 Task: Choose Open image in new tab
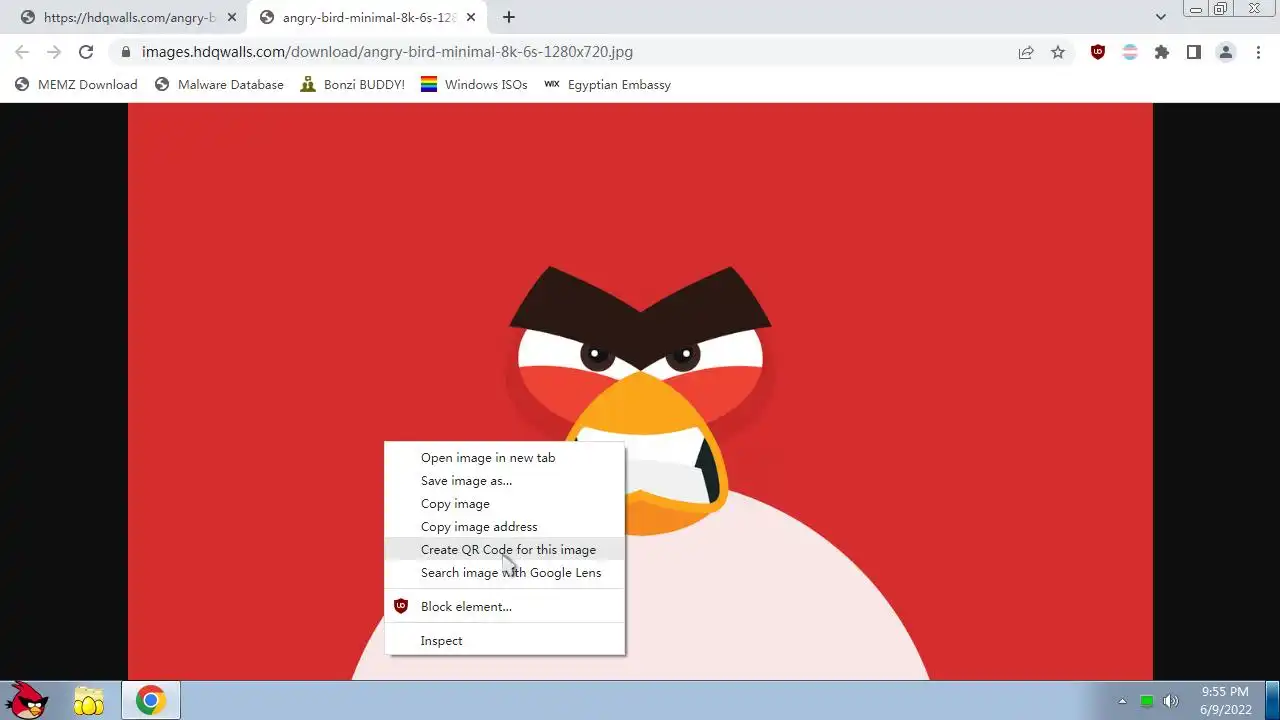pos(505,458)
